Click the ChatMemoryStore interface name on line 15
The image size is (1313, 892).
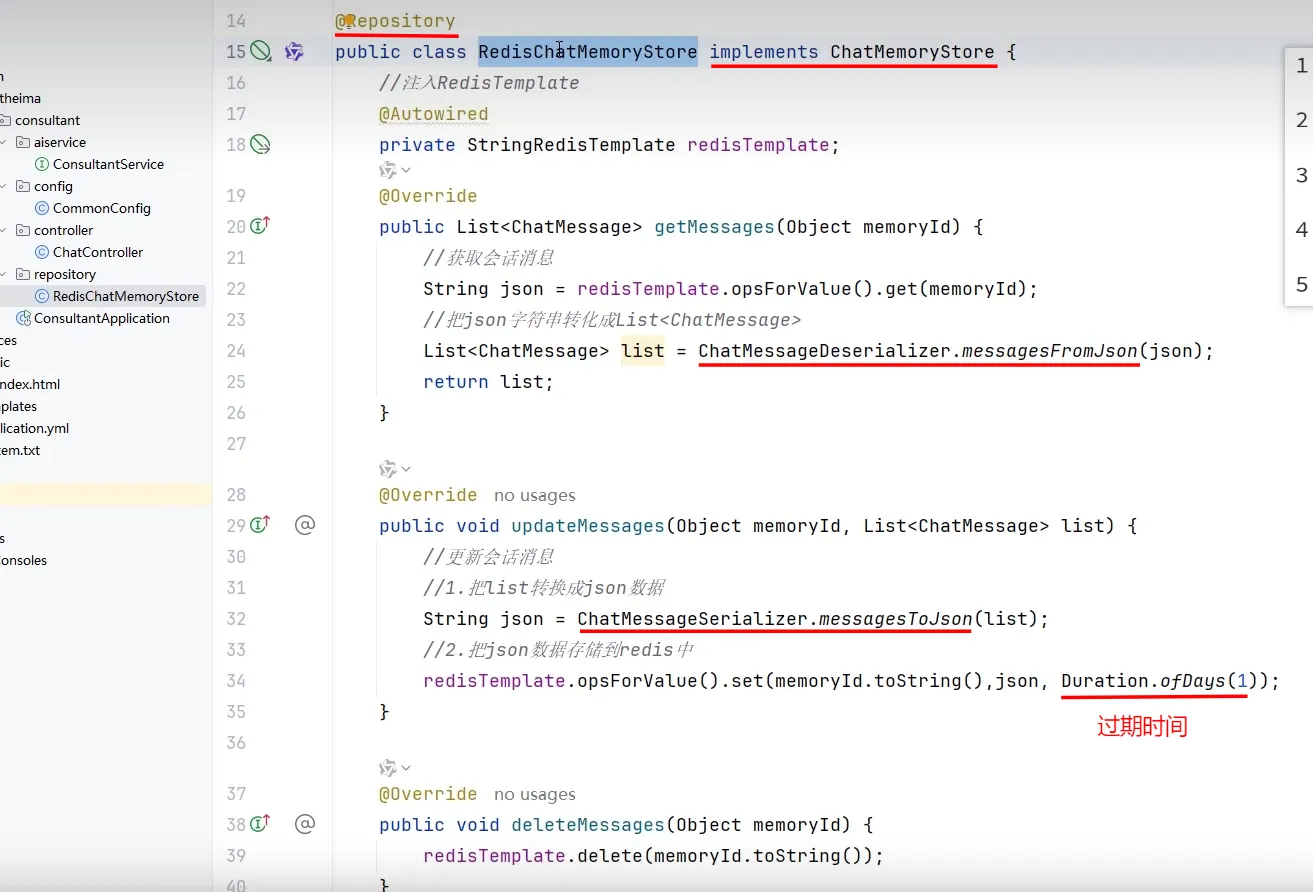coord(912,52)
